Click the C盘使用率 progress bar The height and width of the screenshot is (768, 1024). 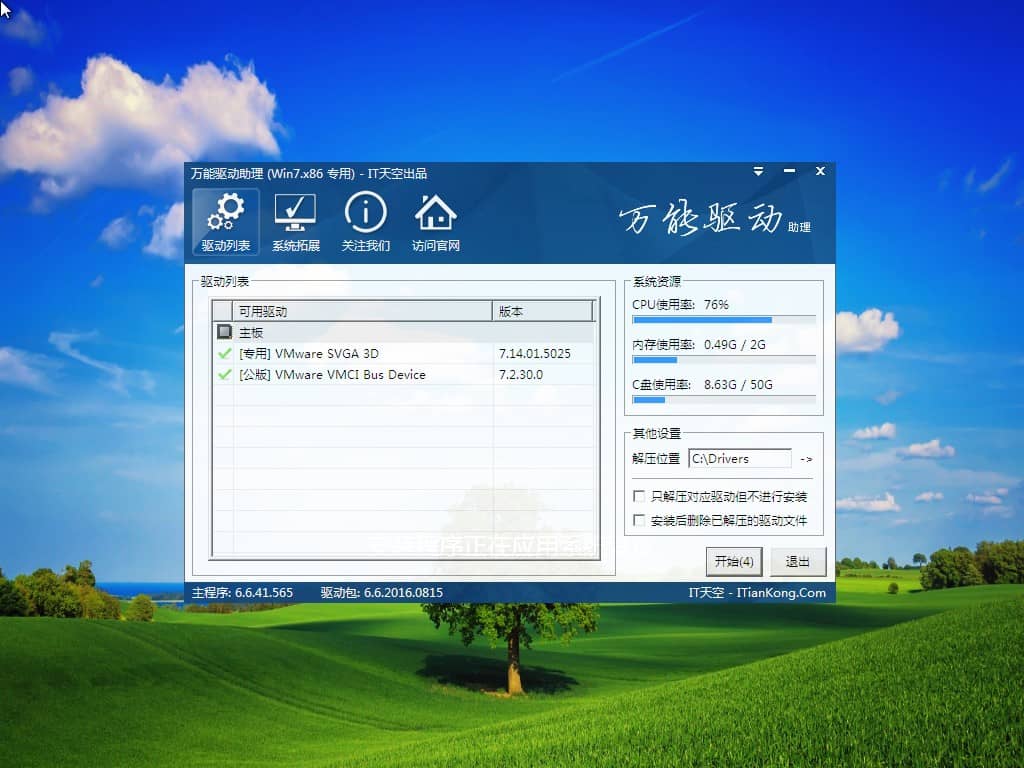coord(724,400)
